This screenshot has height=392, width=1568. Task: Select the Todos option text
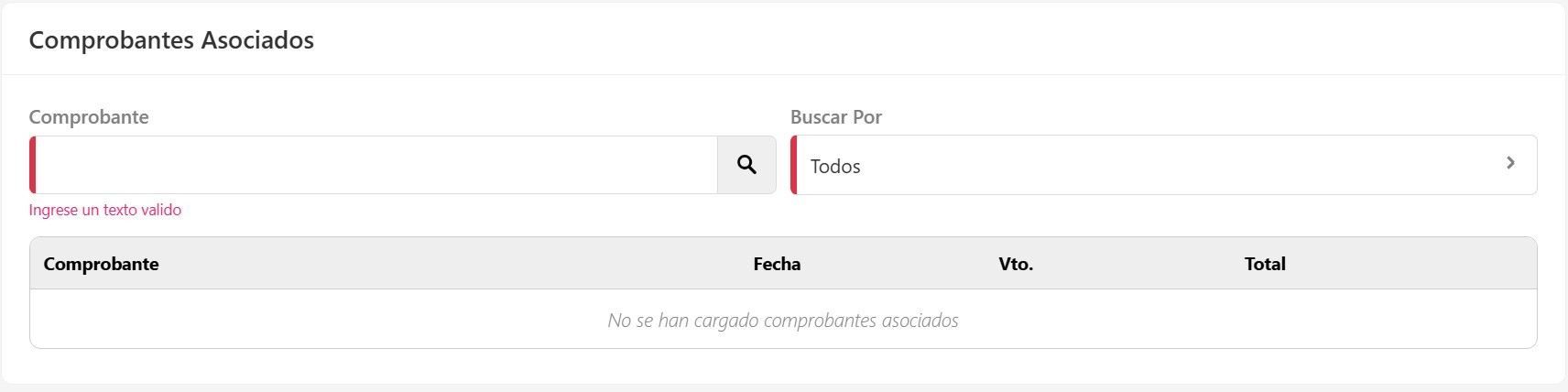(835, 167)
